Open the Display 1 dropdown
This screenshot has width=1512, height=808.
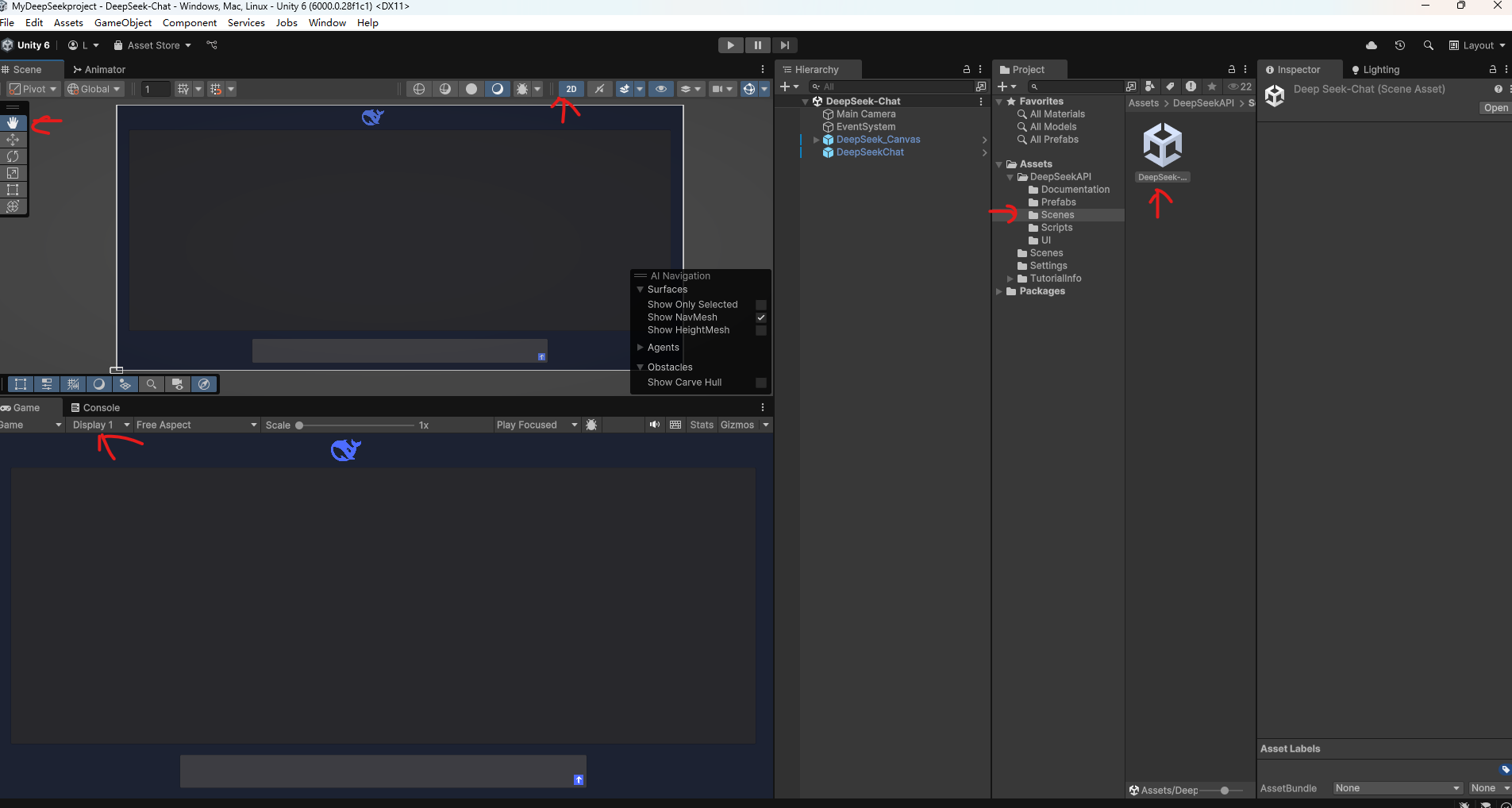click(x=101, y=425)
